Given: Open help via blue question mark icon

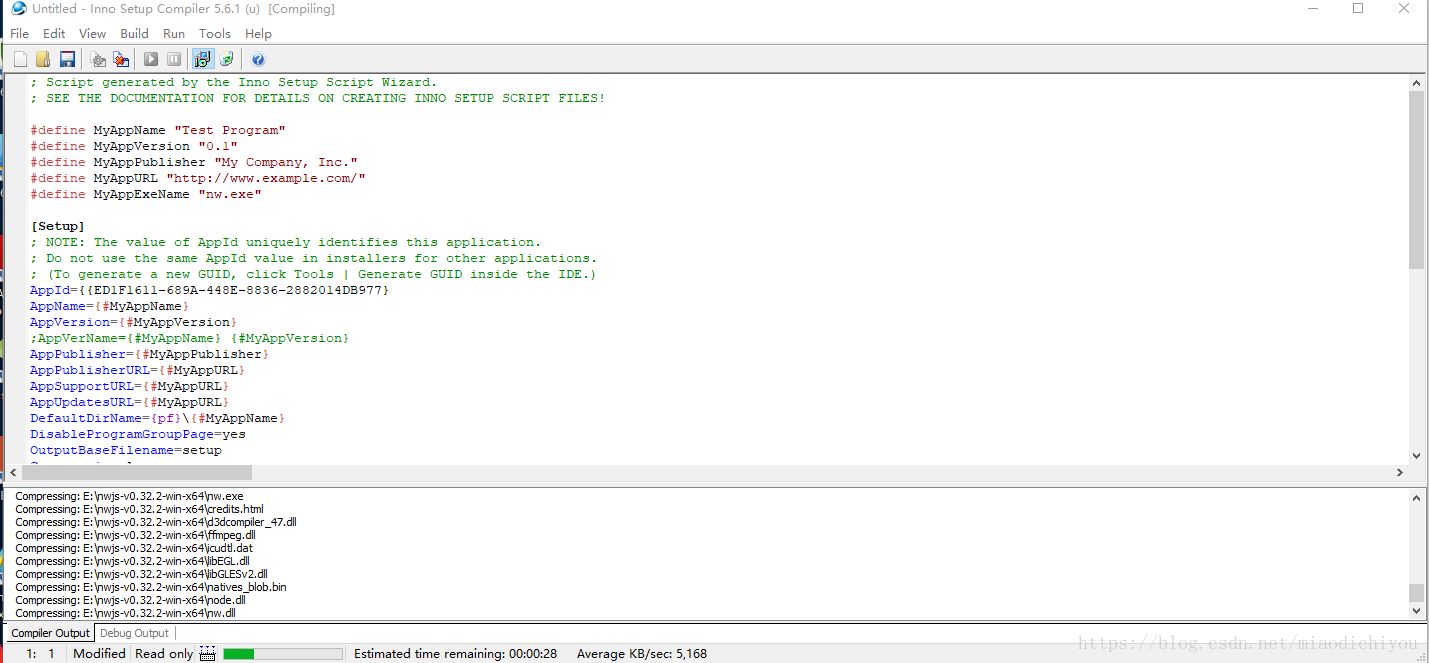Looking at the screenshot, I should click(x=258, y=59).
